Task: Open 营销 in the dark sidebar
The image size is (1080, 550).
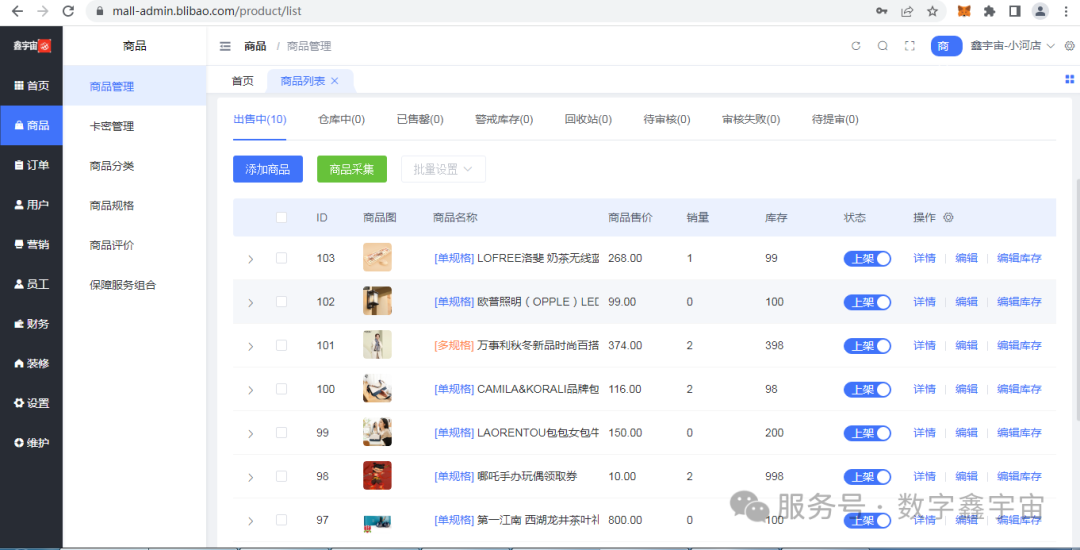Action: click(x=32, y=244)
